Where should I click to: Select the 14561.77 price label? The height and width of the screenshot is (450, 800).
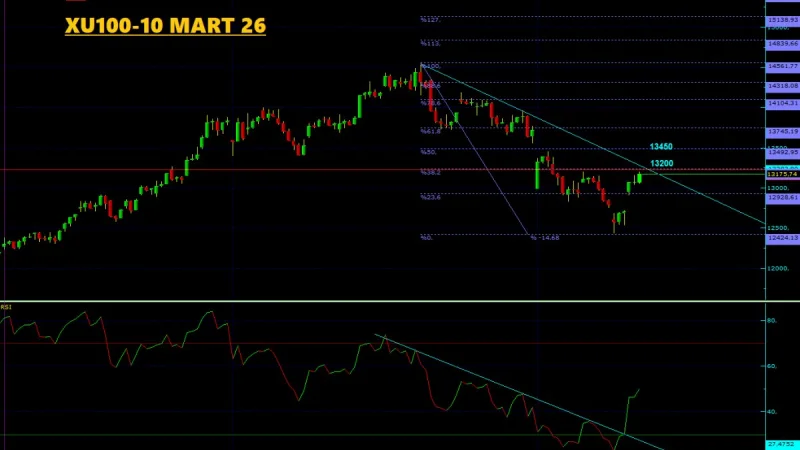point(783,66)
